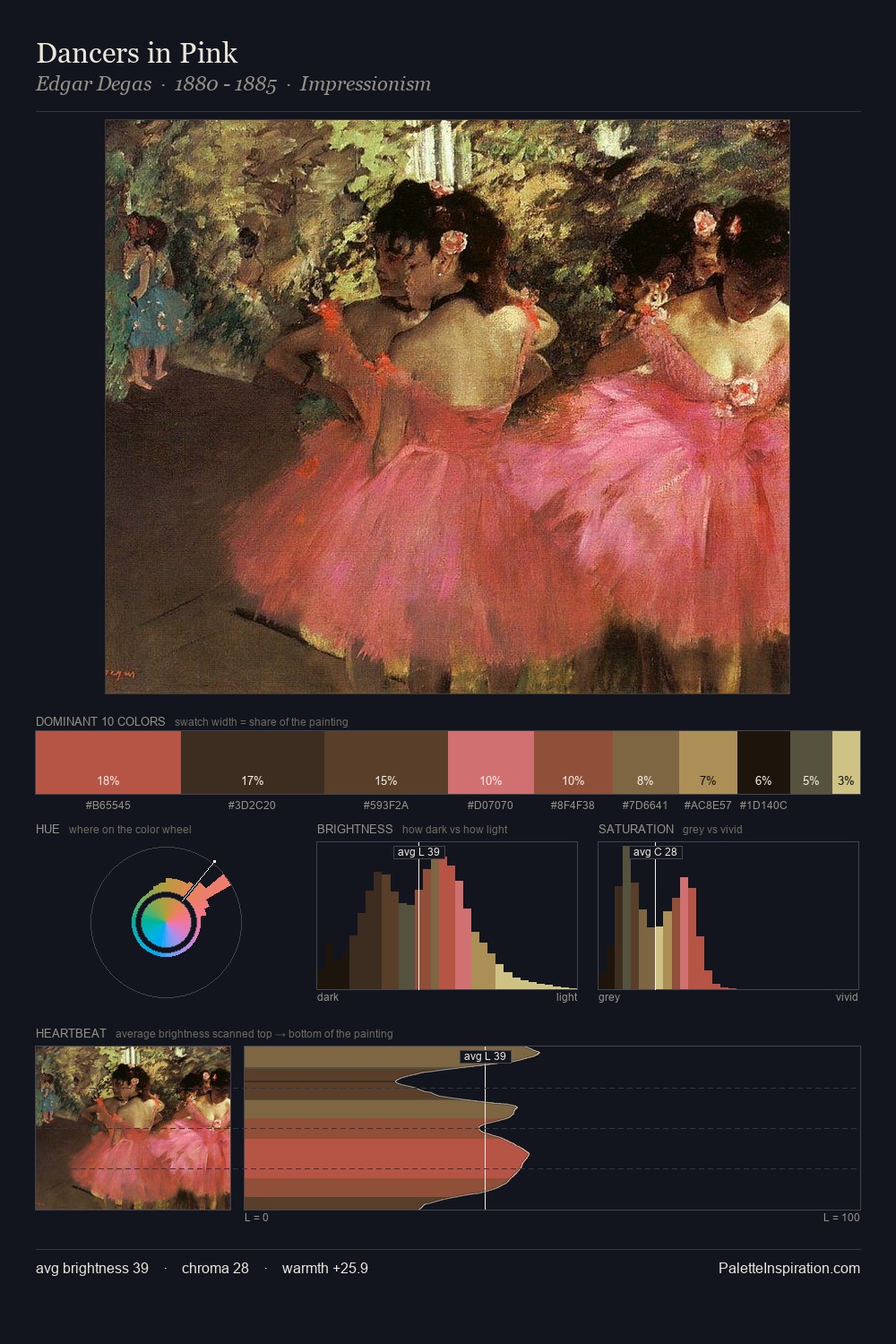Click 'swatch width = share of the painting' caption
Viewport: 896px width, 1344px height.
coord(261,722)
